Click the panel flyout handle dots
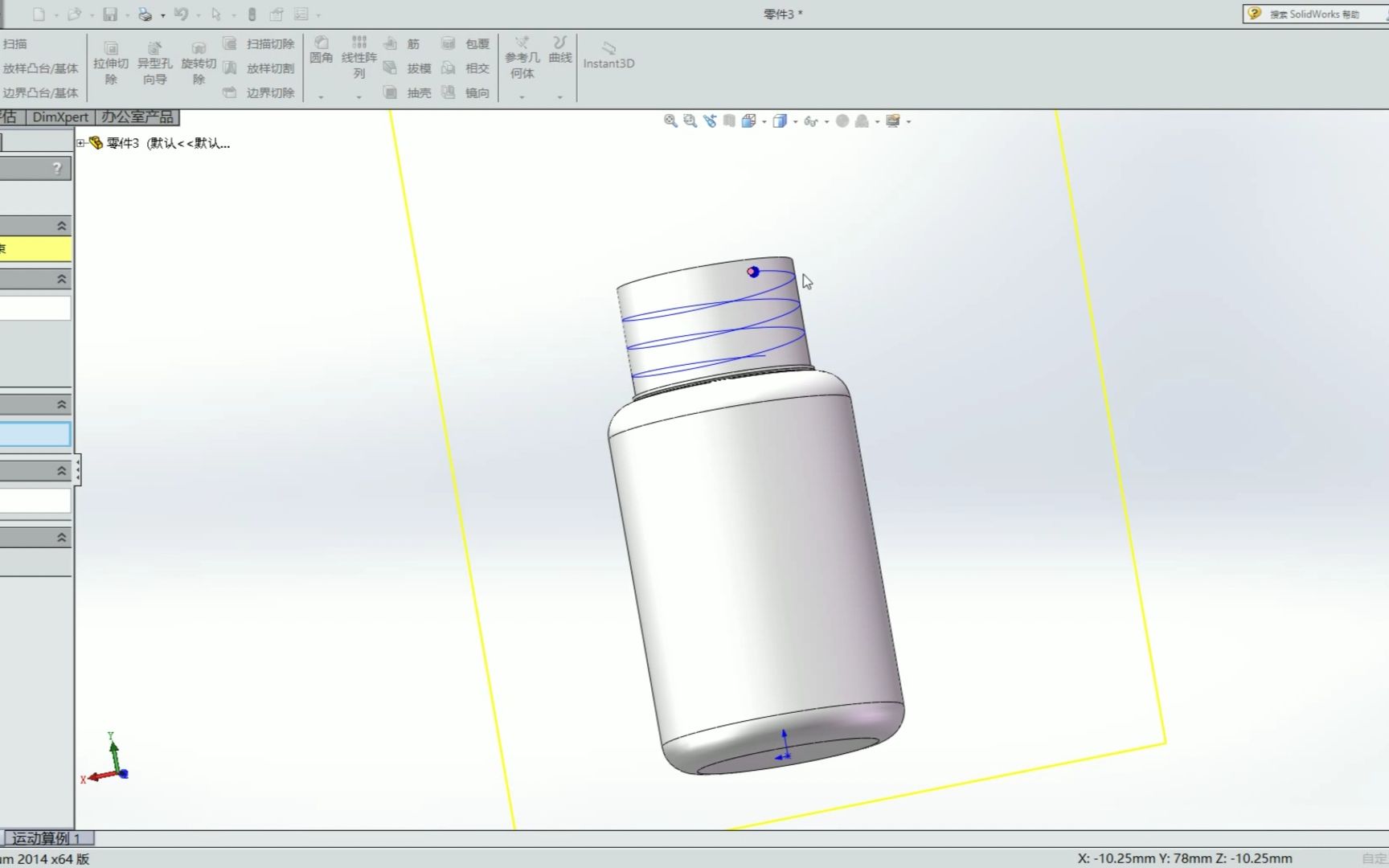The width and height of the screenshot is (1389, 868). (78, 470)
